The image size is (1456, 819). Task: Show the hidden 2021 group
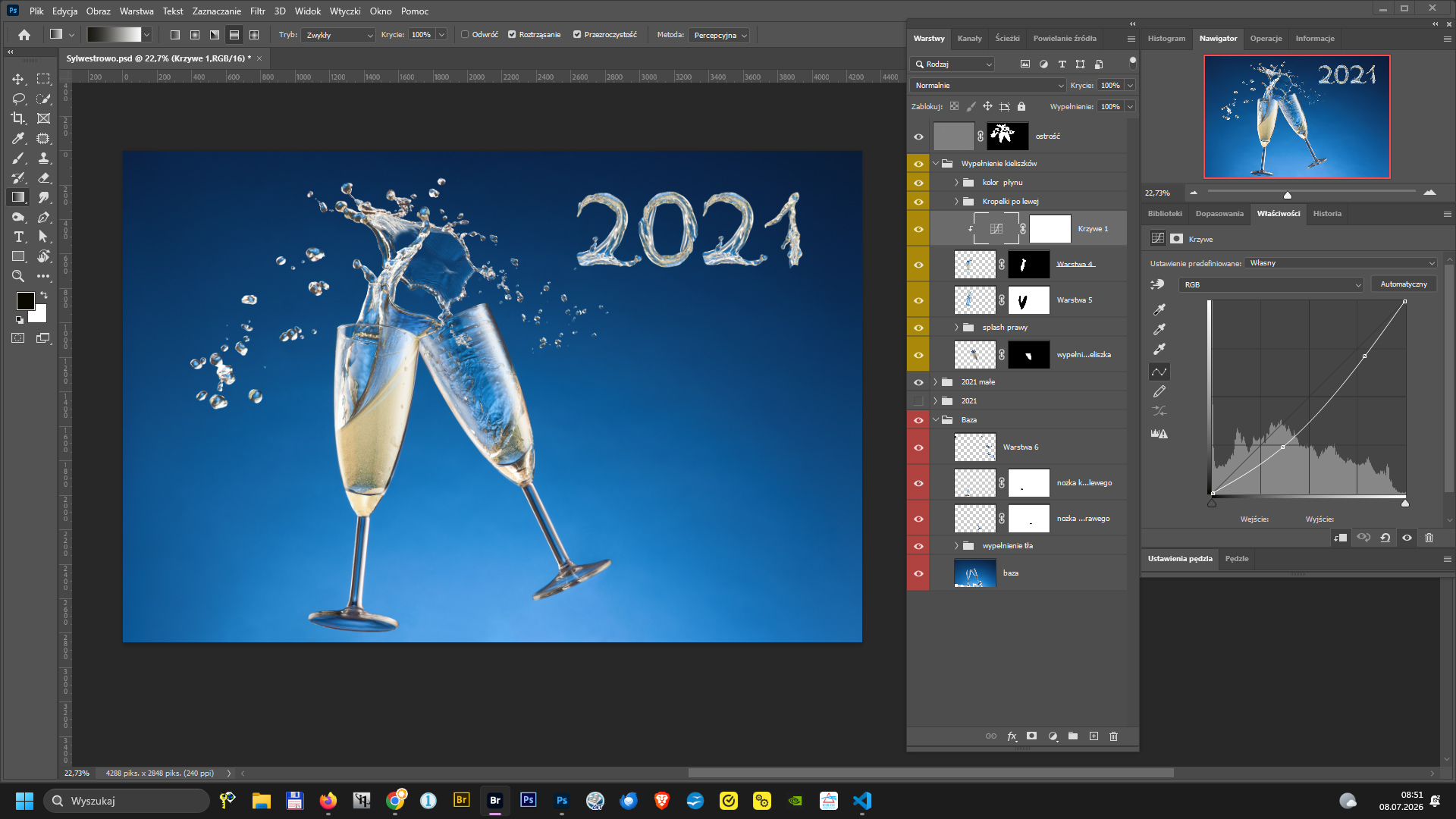pyautogui.click(x=918, y=401)
